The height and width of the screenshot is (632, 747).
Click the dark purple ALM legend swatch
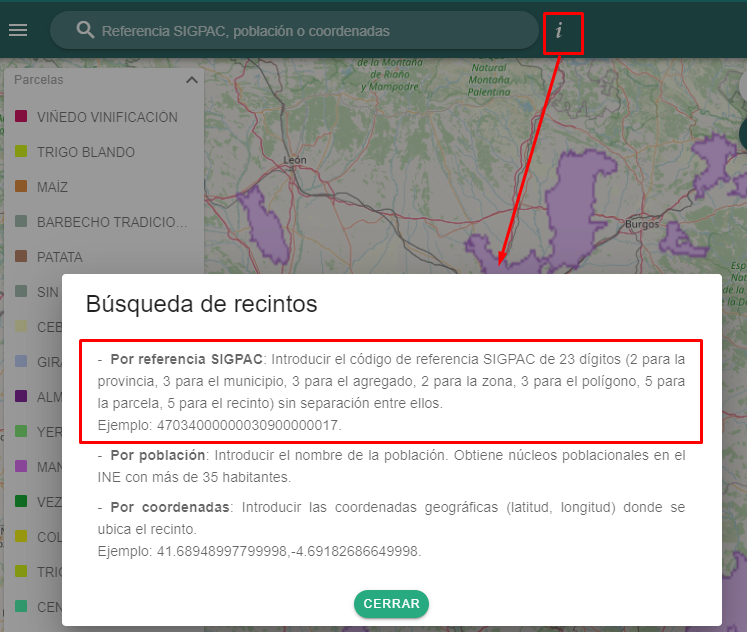click(21, 397)
